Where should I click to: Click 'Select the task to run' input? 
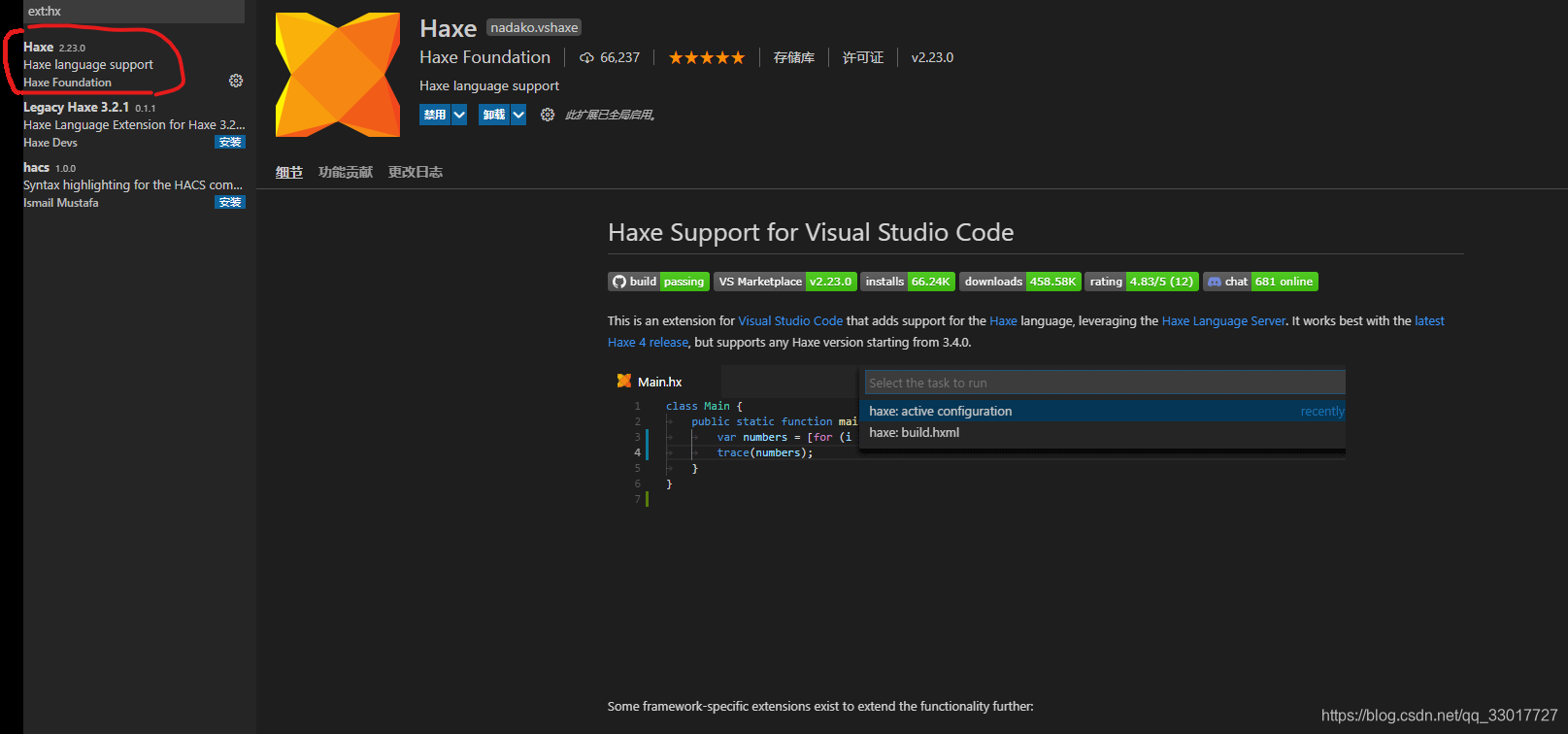point(1105,383)
